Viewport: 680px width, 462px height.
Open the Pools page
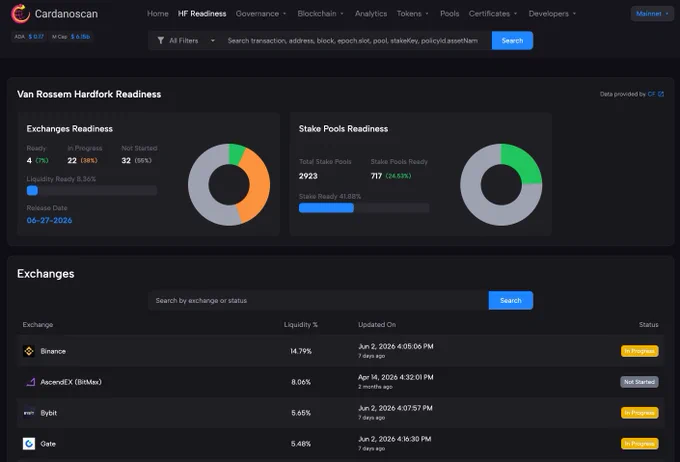tap(449, 13)
